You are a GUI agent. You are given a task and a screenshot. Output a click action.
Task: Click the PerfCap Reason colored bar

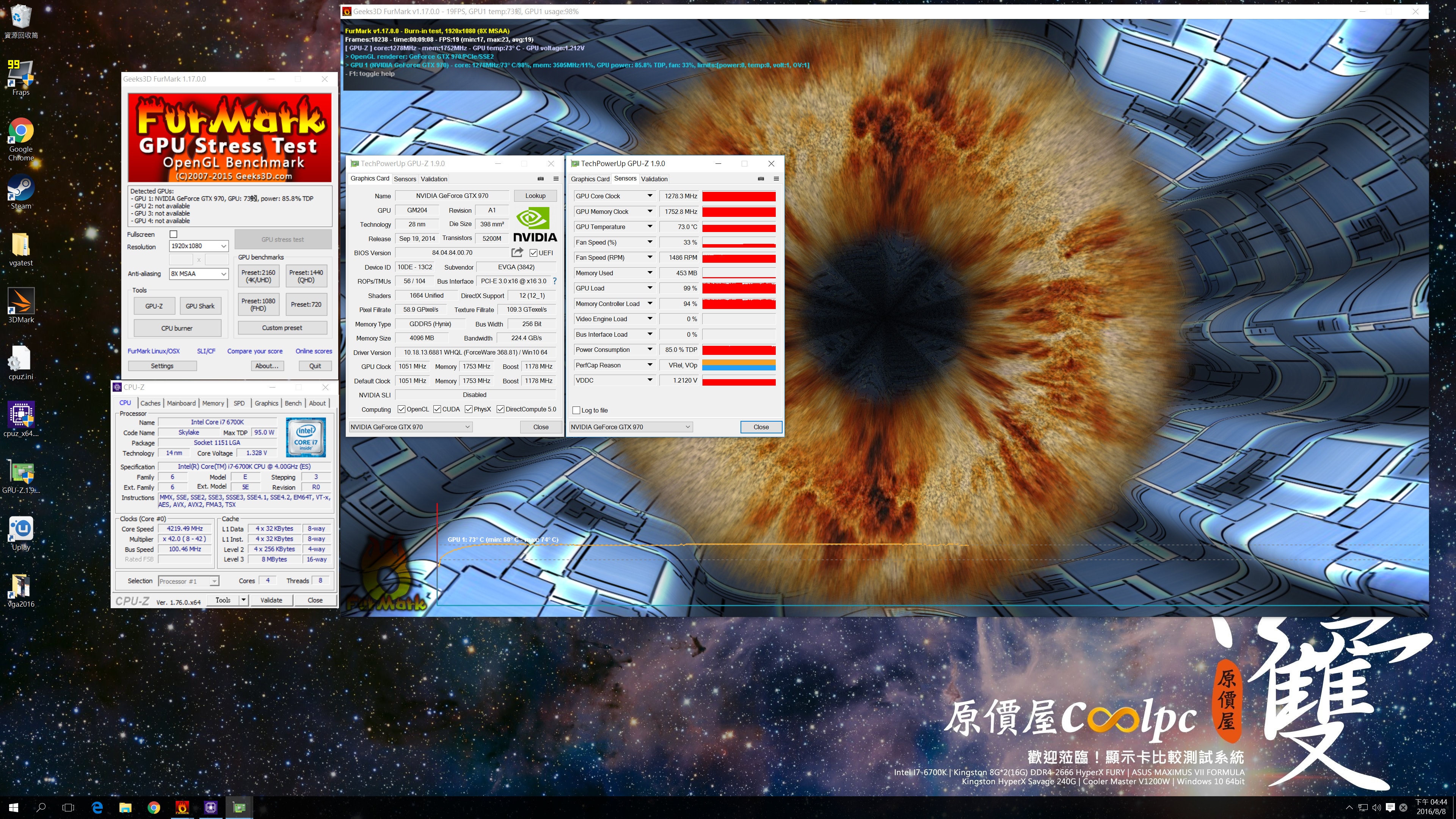(x=739, y=365)
